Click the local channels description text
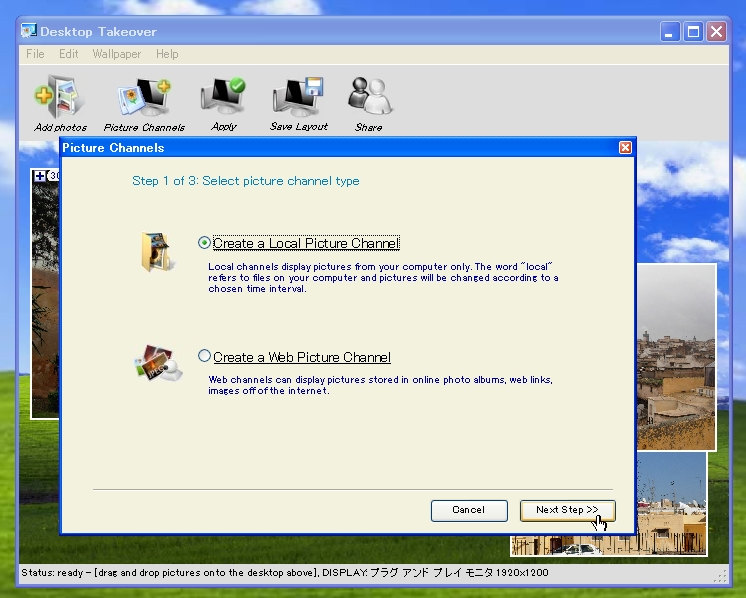Image resolution: width=746 pixels, height=598 pixels. [383, 278]
